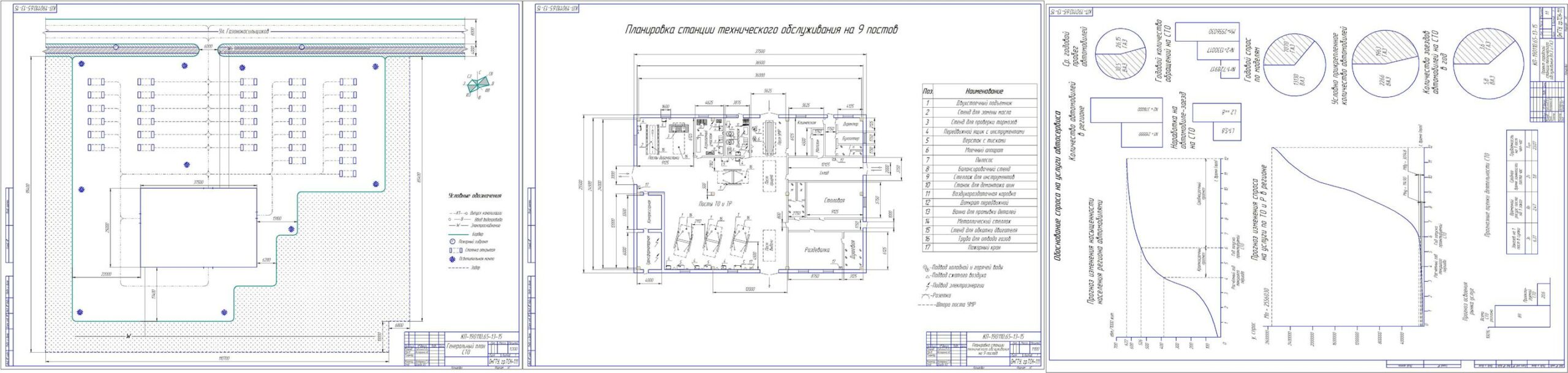Click the 'Директор' office label
1568x373 pixels.
tap(850, 124)
